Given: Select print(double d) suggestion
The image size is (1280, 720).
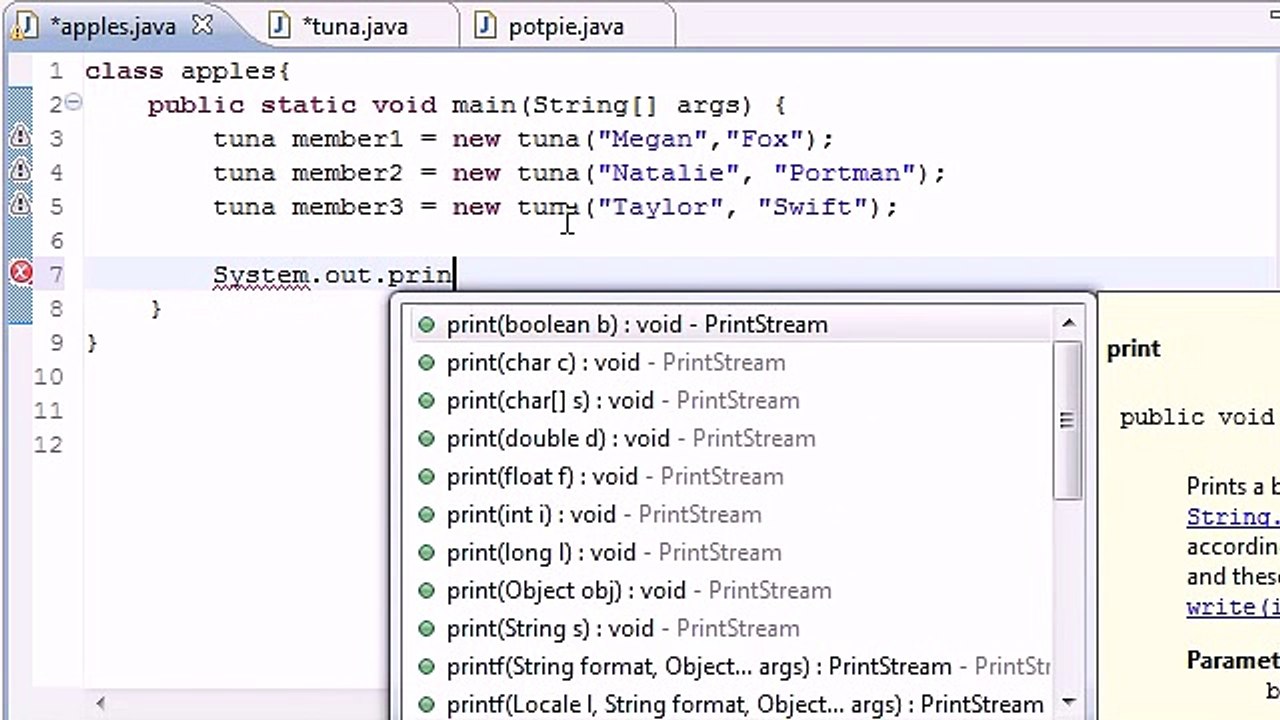Looking at the screenshot, I should [730, 439].
